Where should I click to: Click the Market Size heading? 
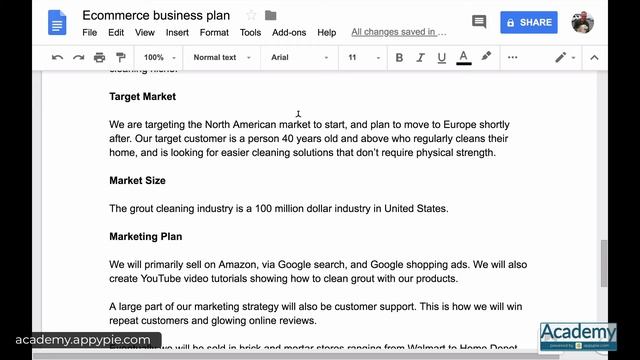pyautogui.click(x=137, y=180)
